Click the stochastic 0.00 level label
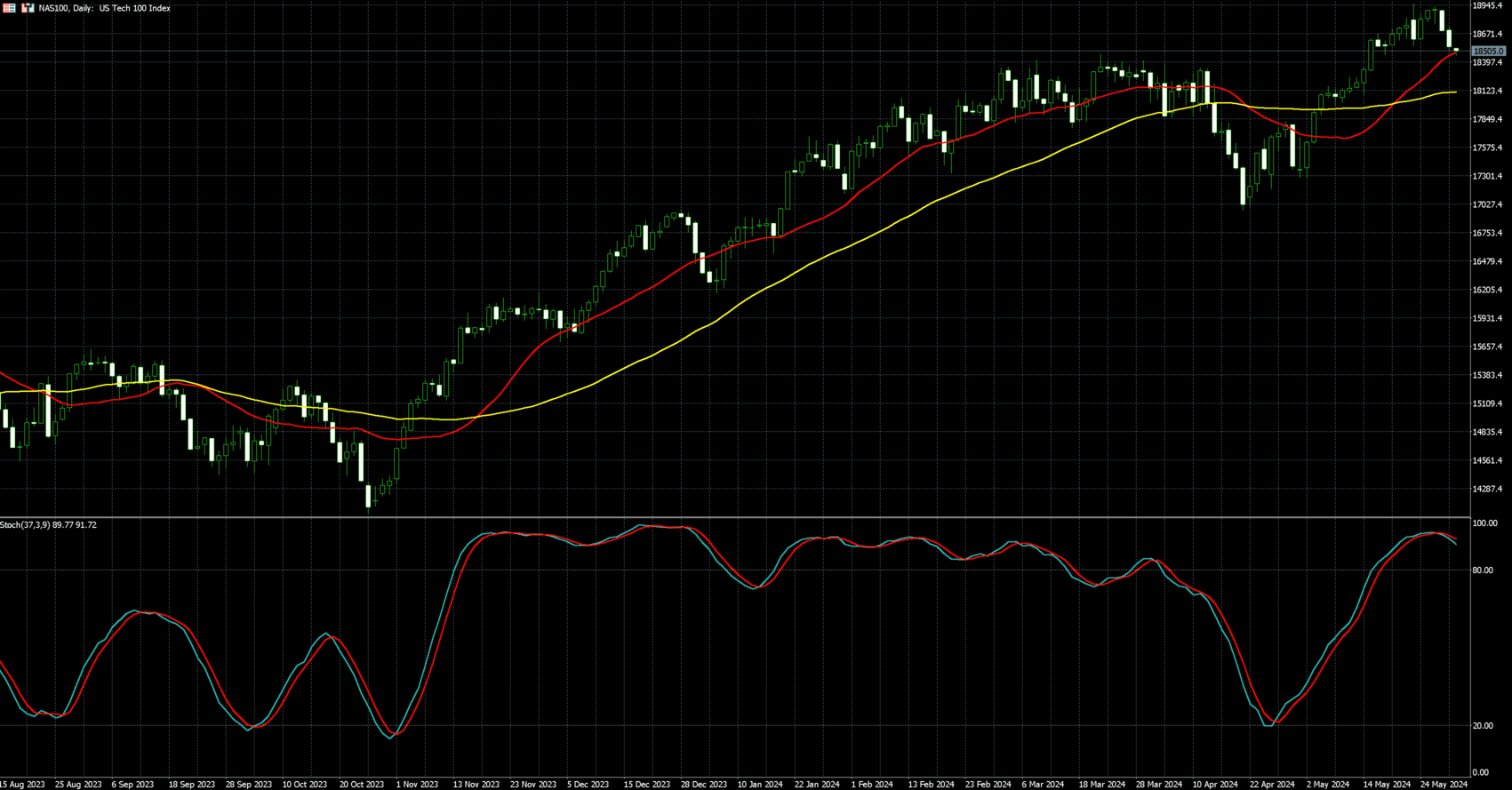 [x=1481, y=772]
